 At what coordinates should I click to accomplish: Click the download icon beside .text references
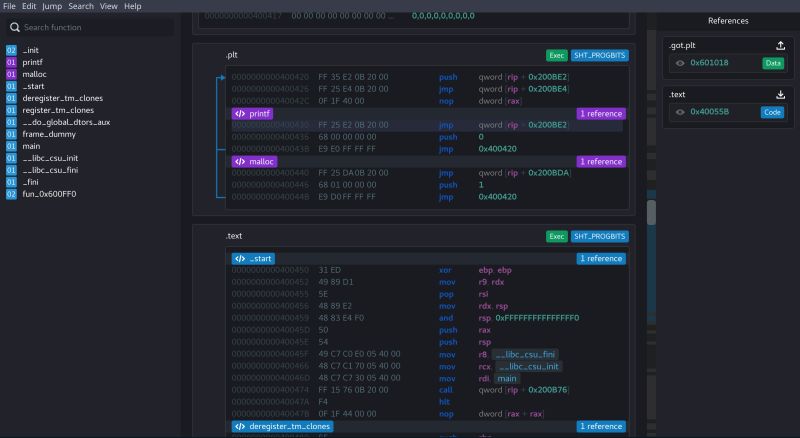(x=780, y=94)
